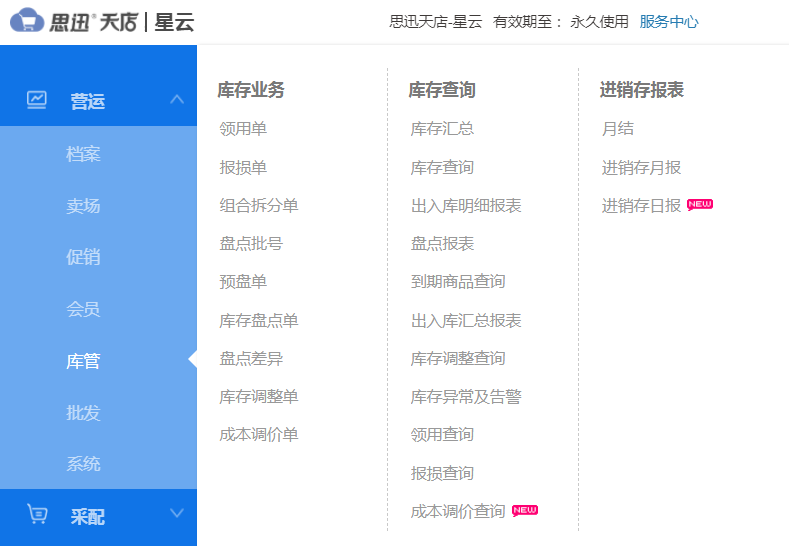Select 库管 in the sidebar
Viewport: 789px width, 546px height.
(x=83, y=361)
